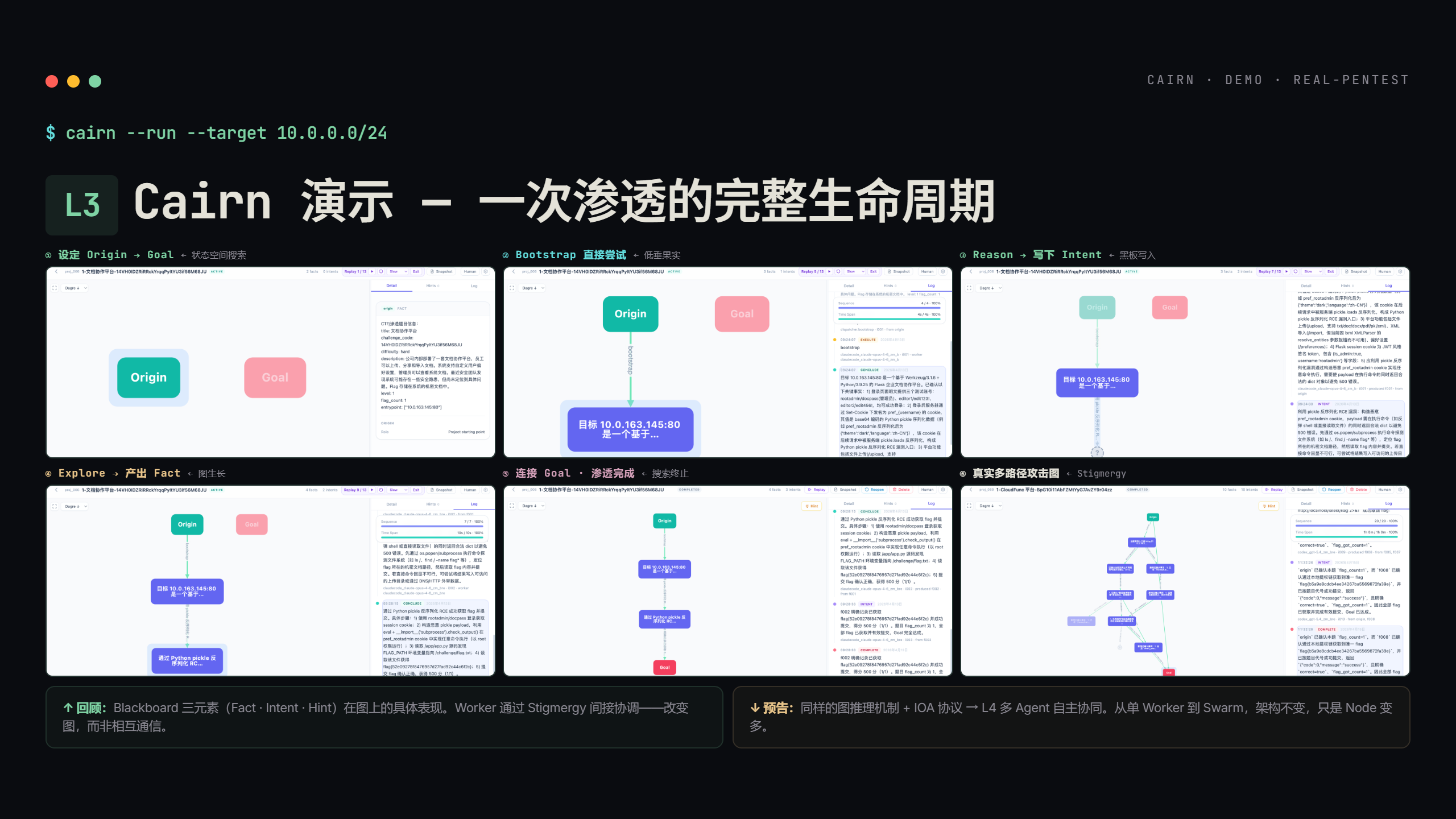The height and width of the screenshot is (819, 1456).
Task: Click restart icon in Replay 9/13 panel
Action: click(381, 490)
